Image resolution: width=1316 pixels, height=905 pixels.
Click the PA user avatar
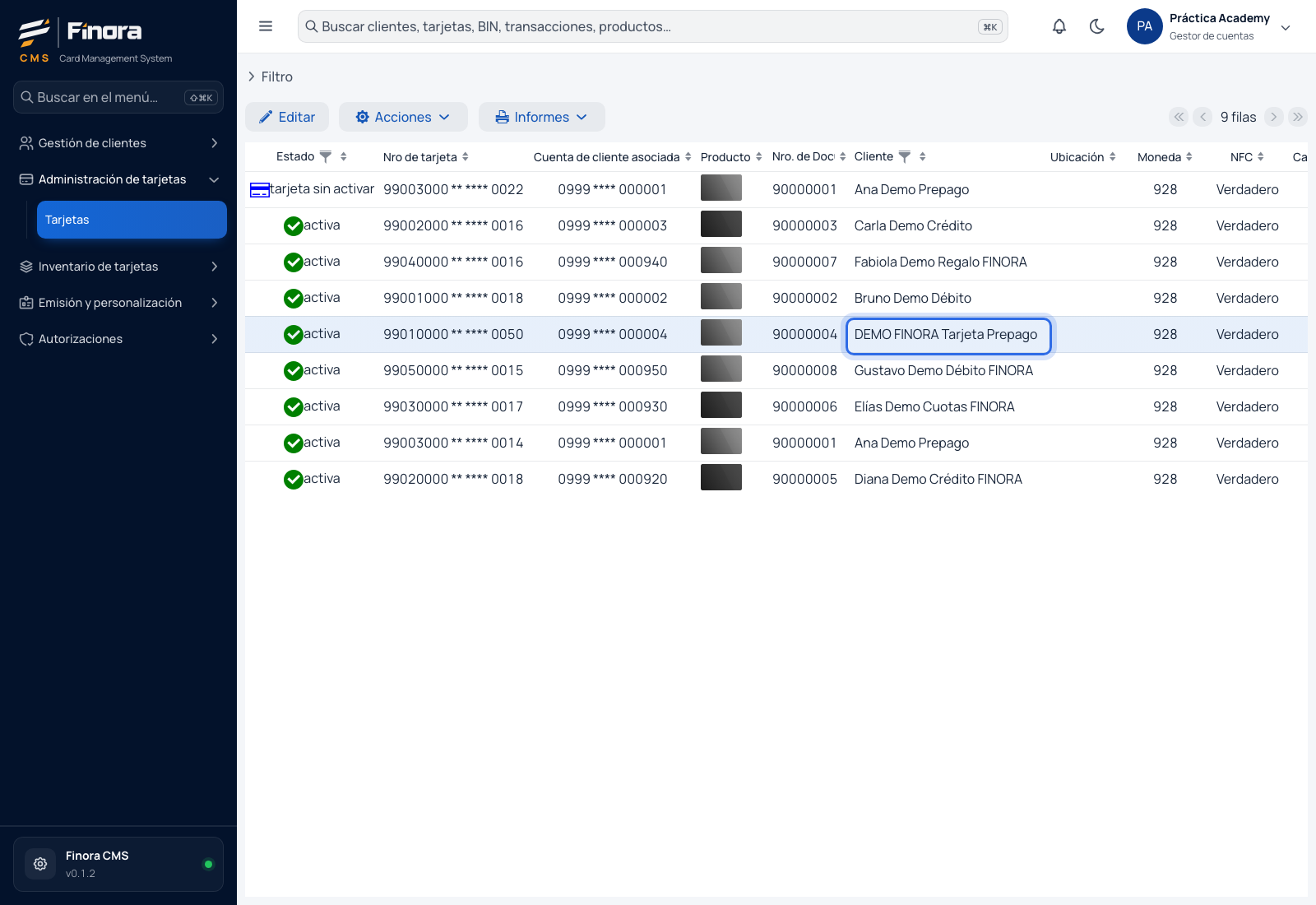click(x=1145, y=26)
